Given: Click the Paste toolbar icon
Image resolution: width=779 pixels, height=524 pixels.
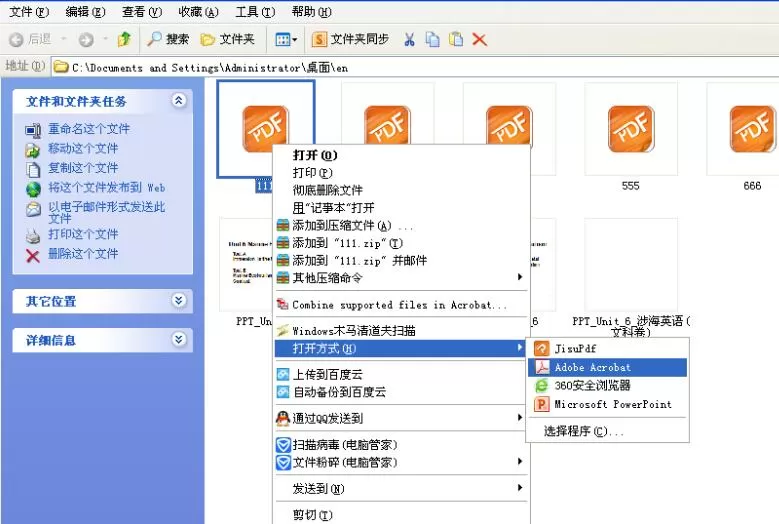Looking at the screenshot, I should [x=456, y=40].
